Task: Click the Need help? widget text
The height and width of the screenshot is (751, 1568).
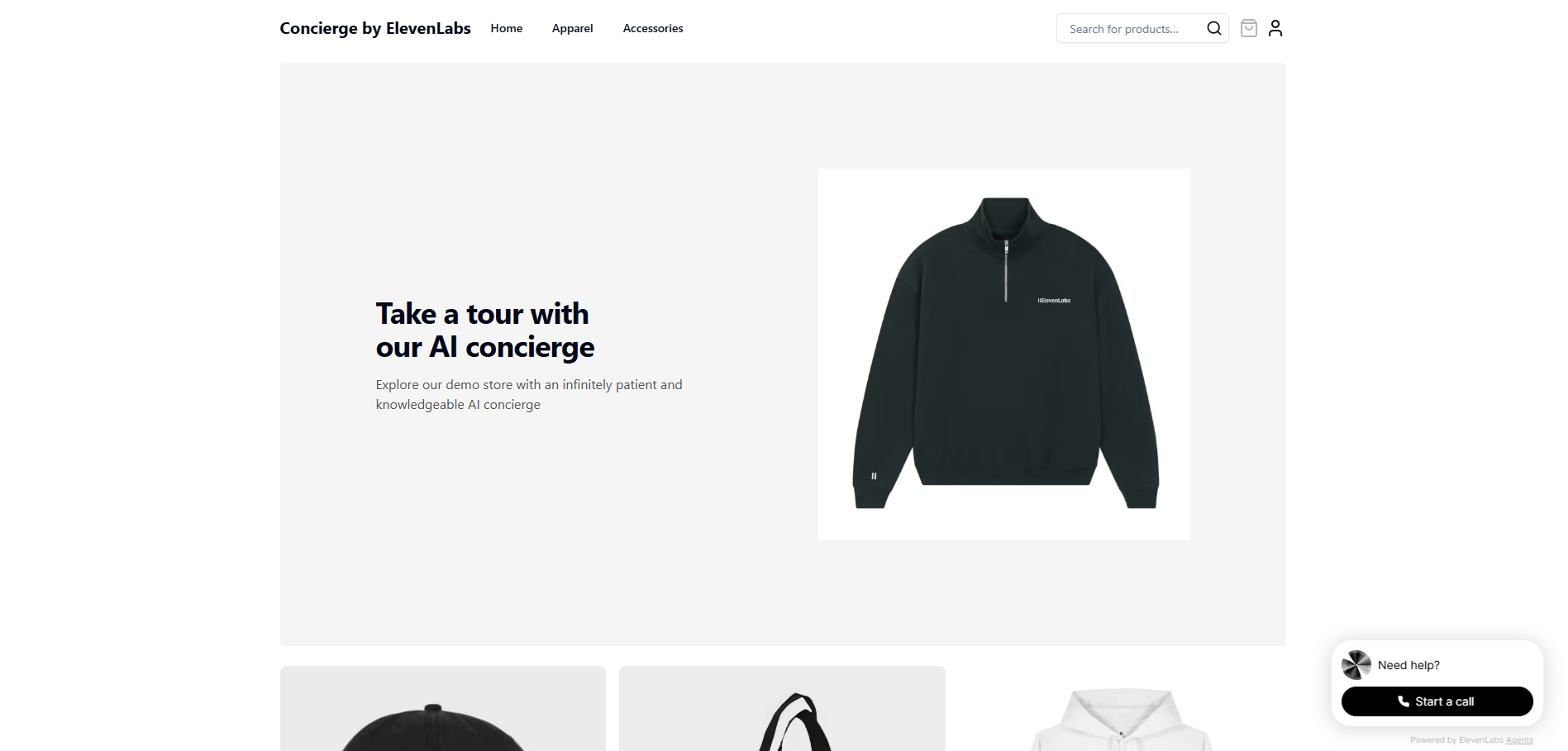Action: coord(1408,665)
